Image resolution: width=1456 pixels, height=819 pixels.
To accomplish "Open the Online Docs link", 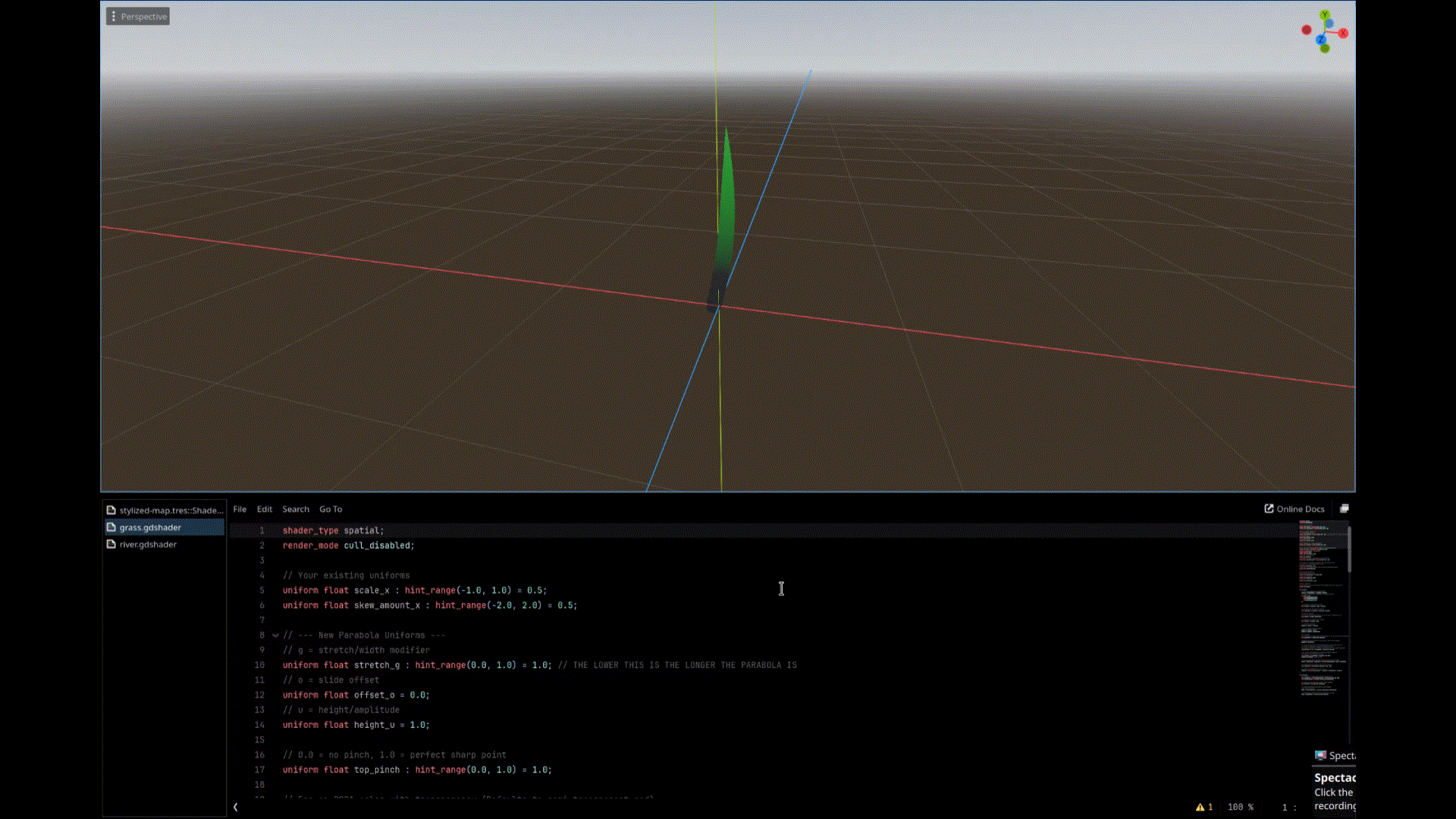I will (1299, 509).
